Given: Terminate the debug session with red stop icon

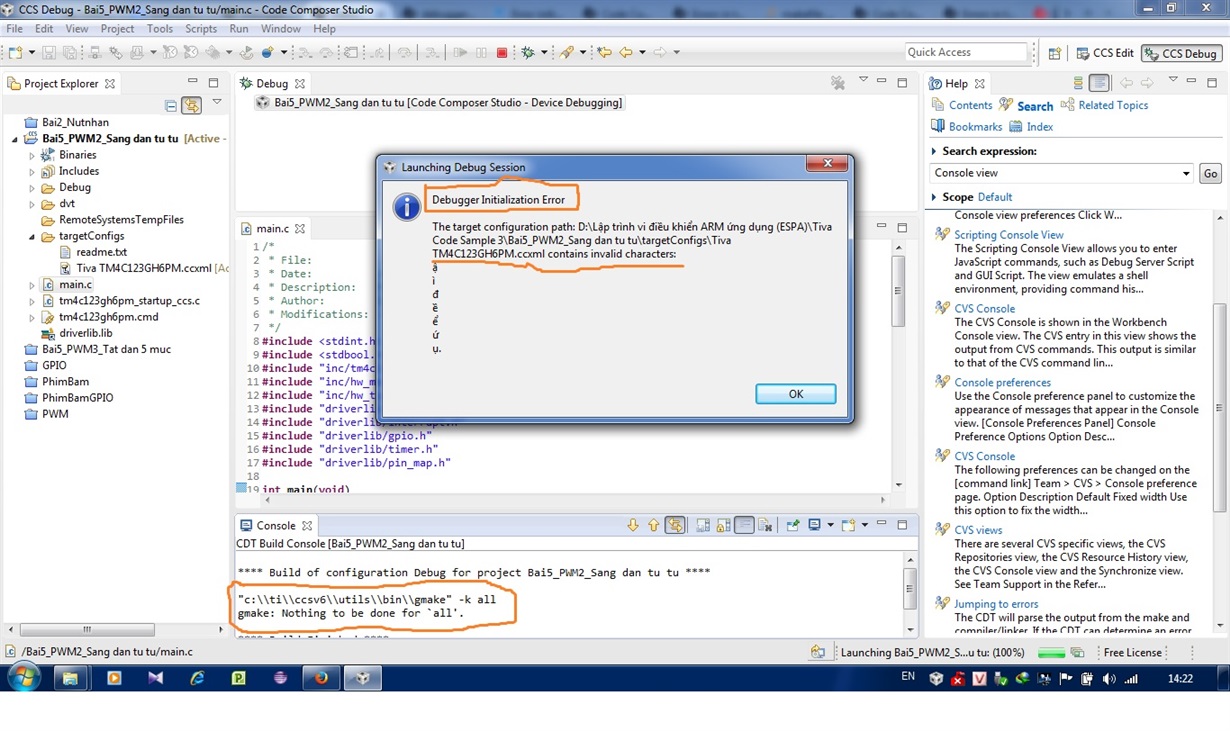Looking at the screenshot, I should (x=502, y=52).
